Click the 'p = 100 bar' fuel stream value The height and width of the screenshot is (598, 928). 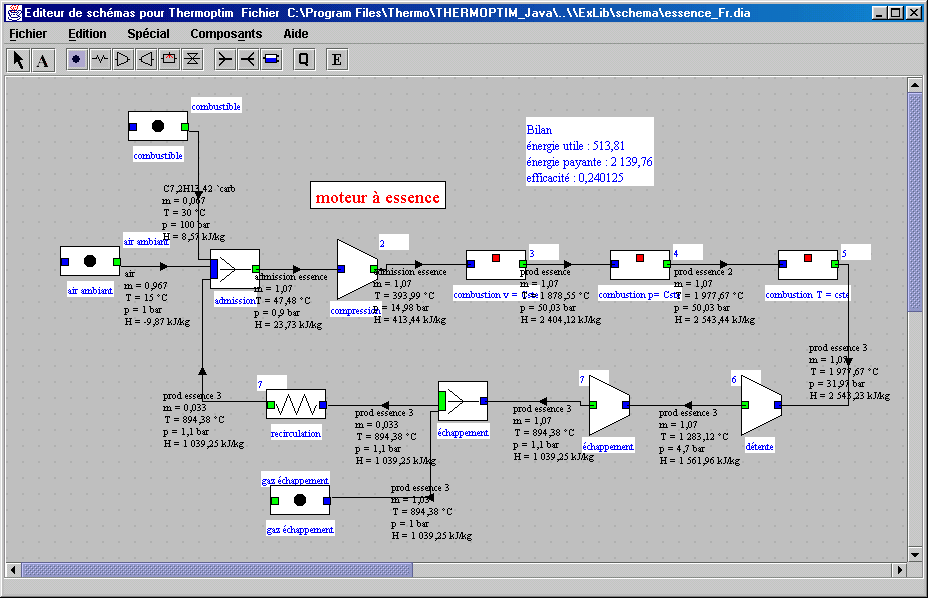coord(186,225)
